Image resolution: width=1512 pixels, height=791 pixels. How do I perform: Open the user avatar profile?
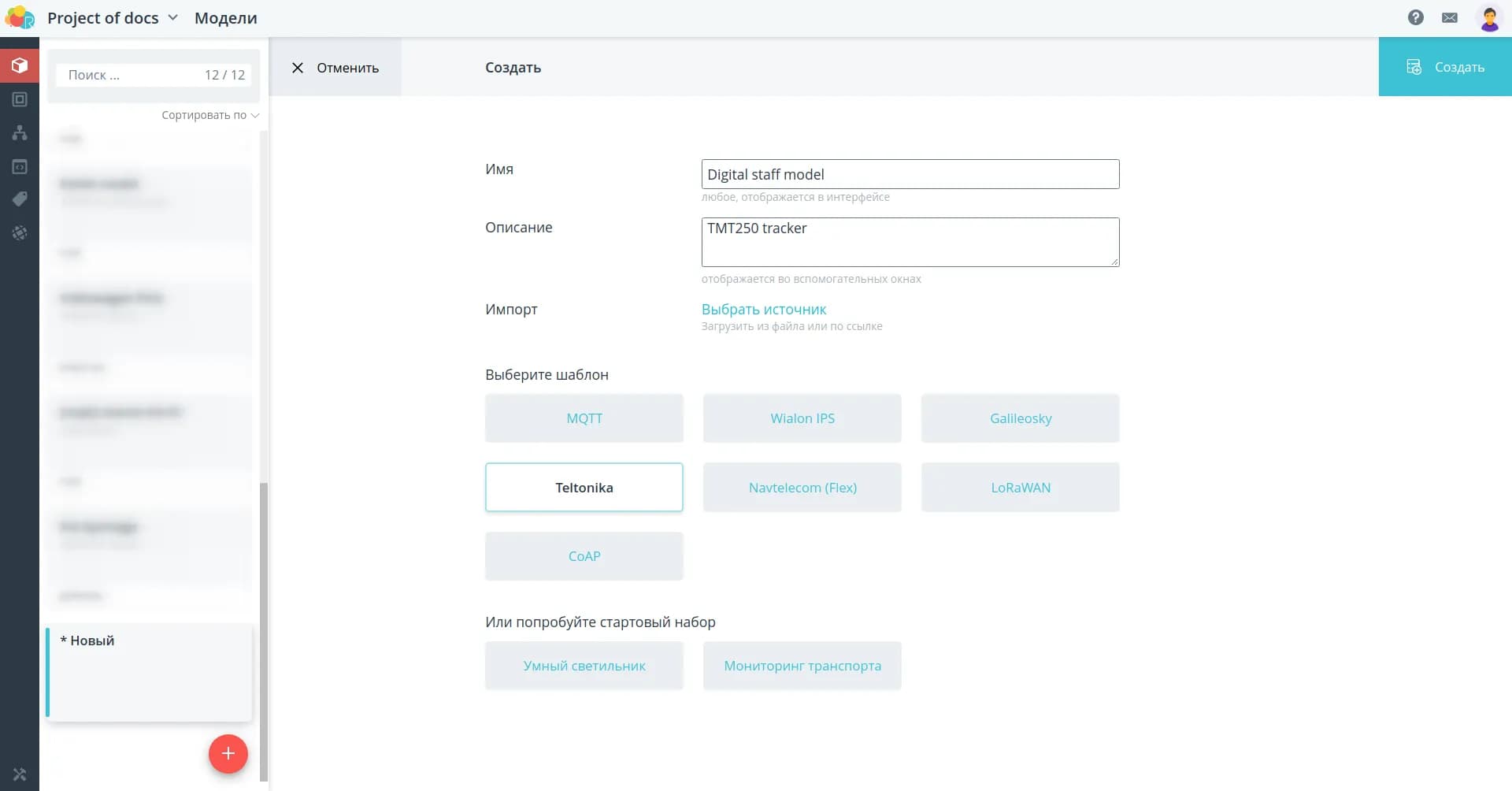[1488, 17]
